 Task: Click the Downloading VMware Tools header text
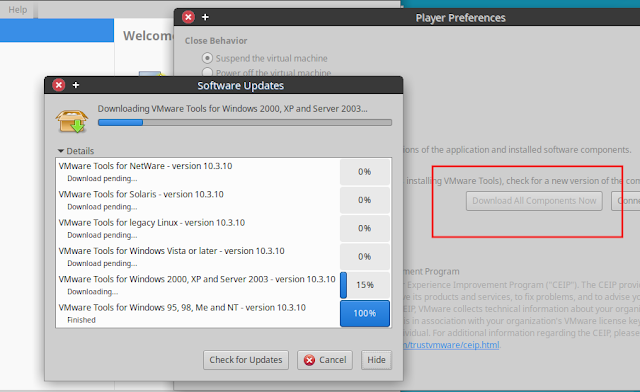pyautogui.click(x=232, y=109)
